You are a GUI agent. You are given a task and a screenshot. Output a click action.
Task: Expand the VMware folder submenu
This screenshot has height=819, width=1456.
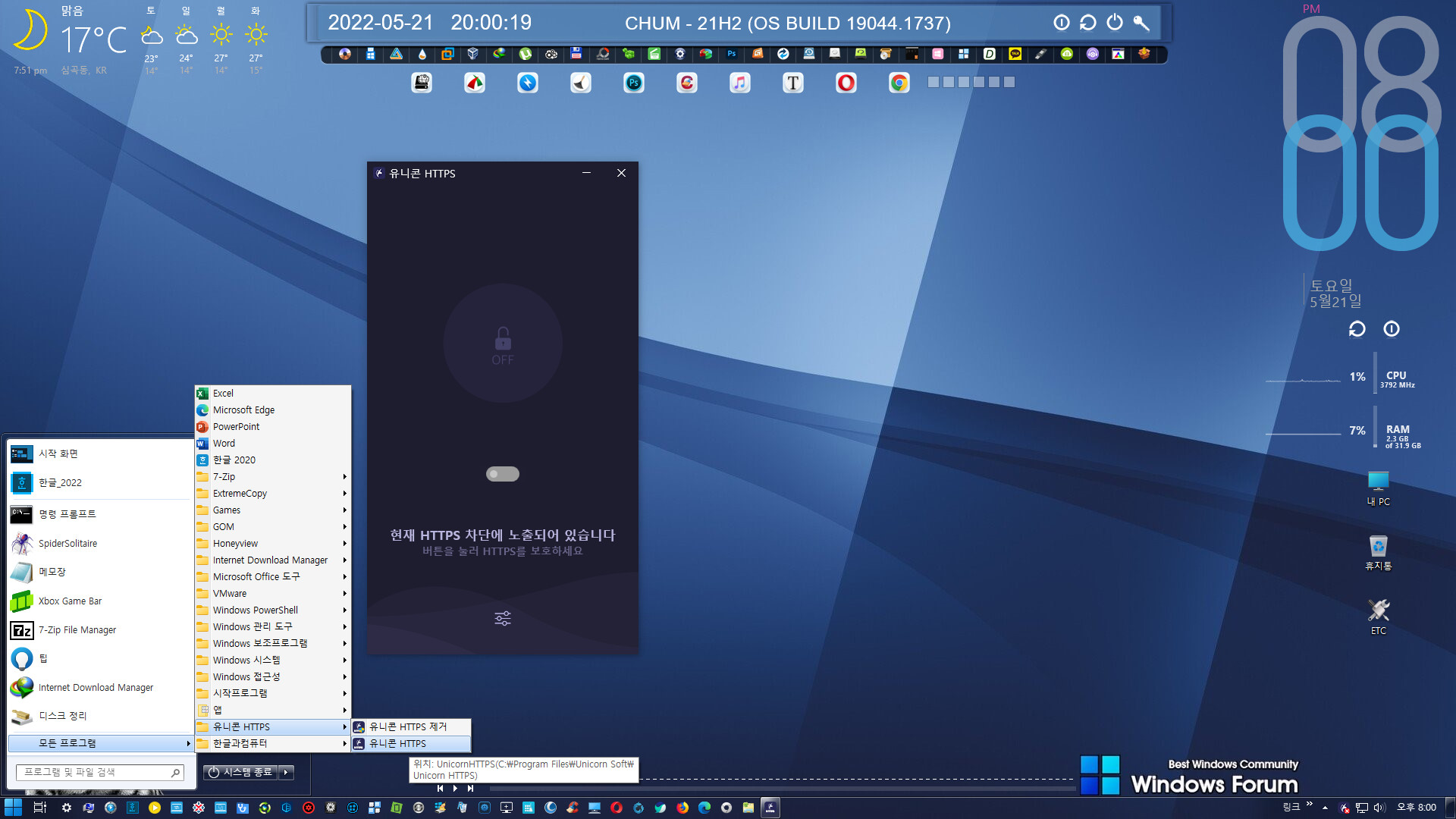point(273,593)
